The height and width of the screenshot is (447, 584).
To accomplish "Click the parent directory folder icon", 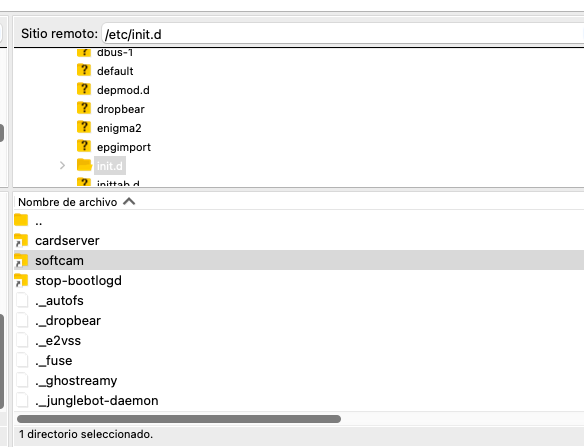I will pyautogui.click(x=21, y=220).
